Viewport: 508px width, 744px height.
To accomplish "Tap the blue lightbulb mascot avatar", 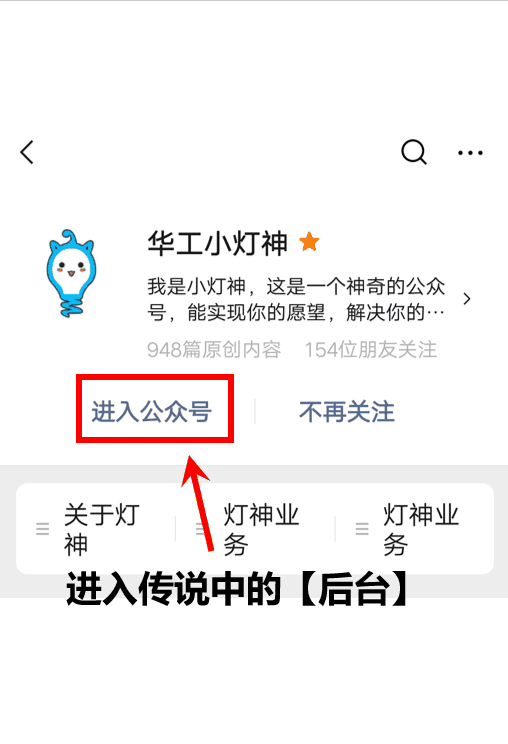I will pyautogui.click(x=71, y=274).
